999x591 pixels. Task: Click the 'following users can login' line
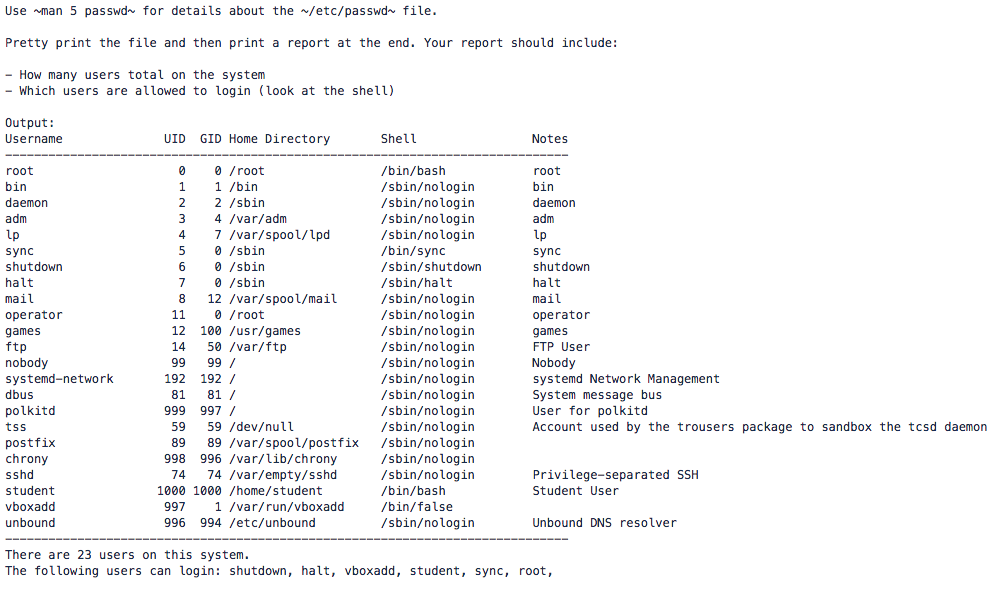(x=279, y=571)
